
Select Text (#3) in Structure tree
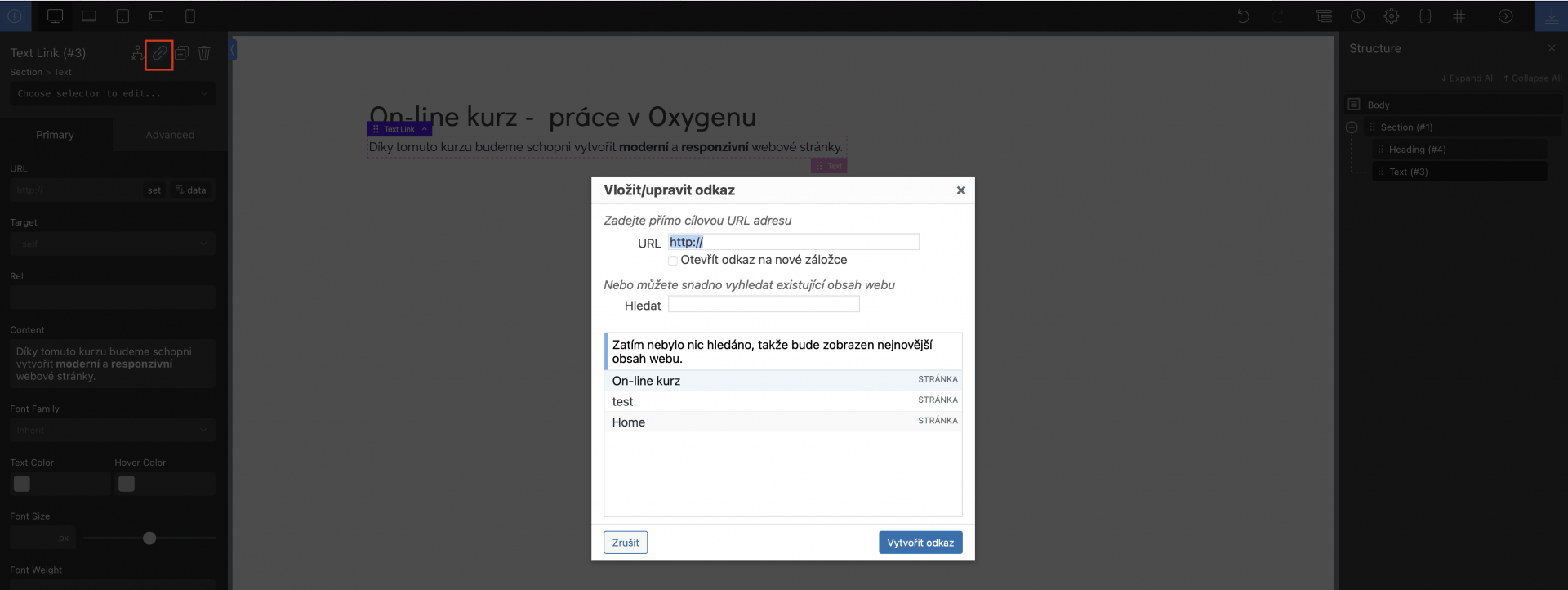(x=1459, y=172)
